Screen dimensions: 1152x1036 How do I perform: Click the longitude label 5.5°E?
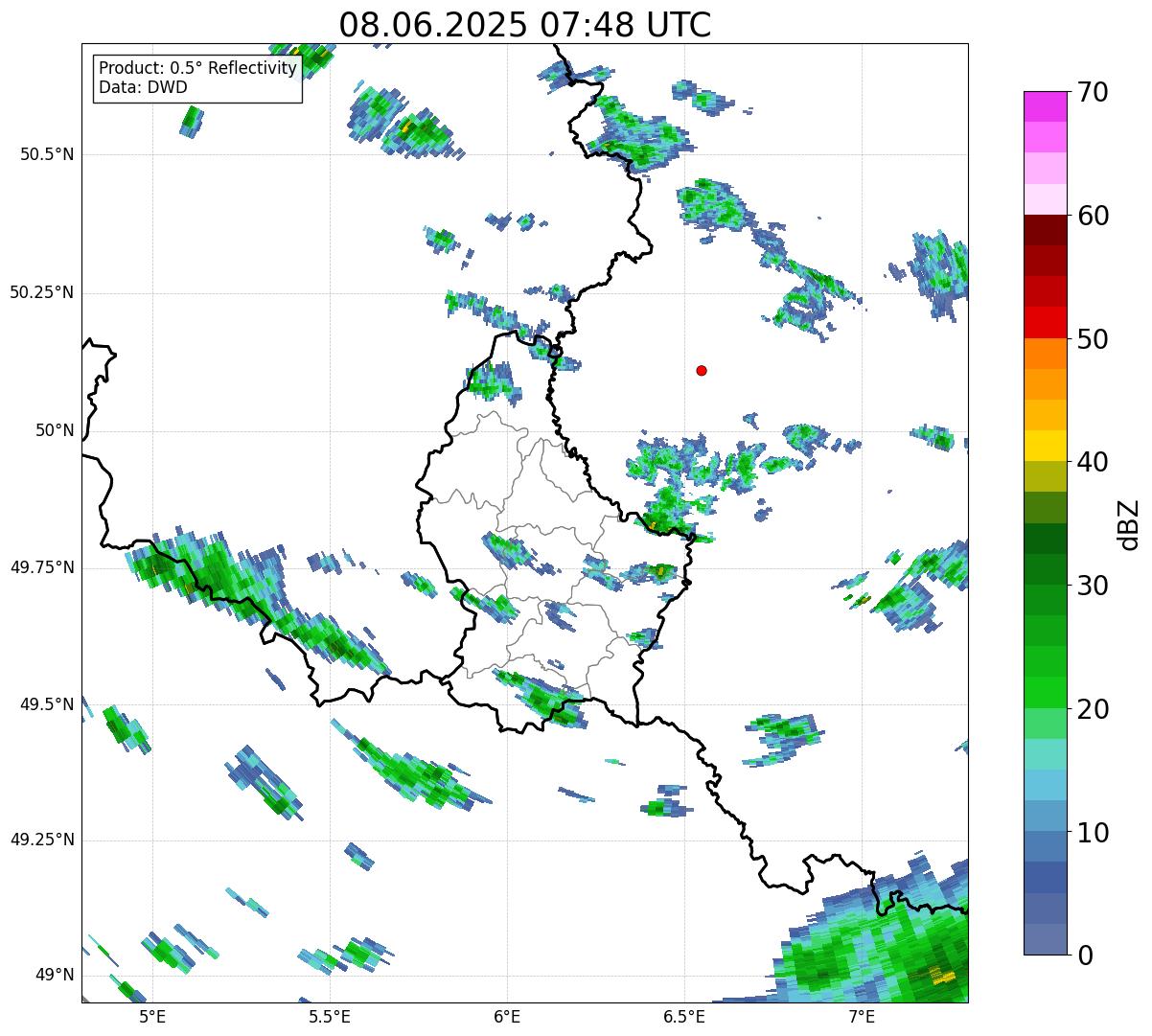pyautogui.click(x=330, y=1017)
